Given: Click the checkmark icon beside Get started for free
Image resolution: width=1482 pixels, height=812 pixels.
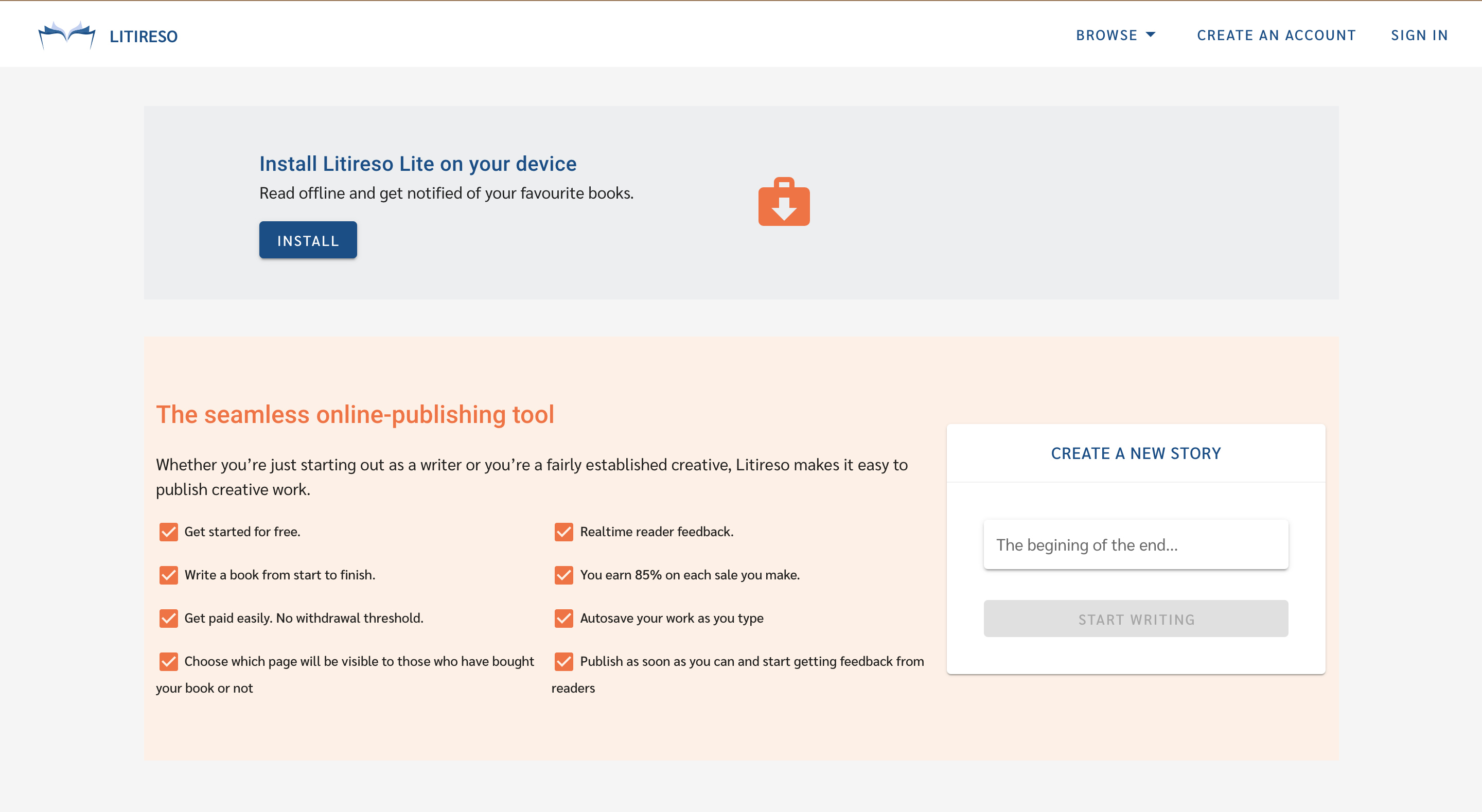Looking at the screenshot, I should pos(169,532).
